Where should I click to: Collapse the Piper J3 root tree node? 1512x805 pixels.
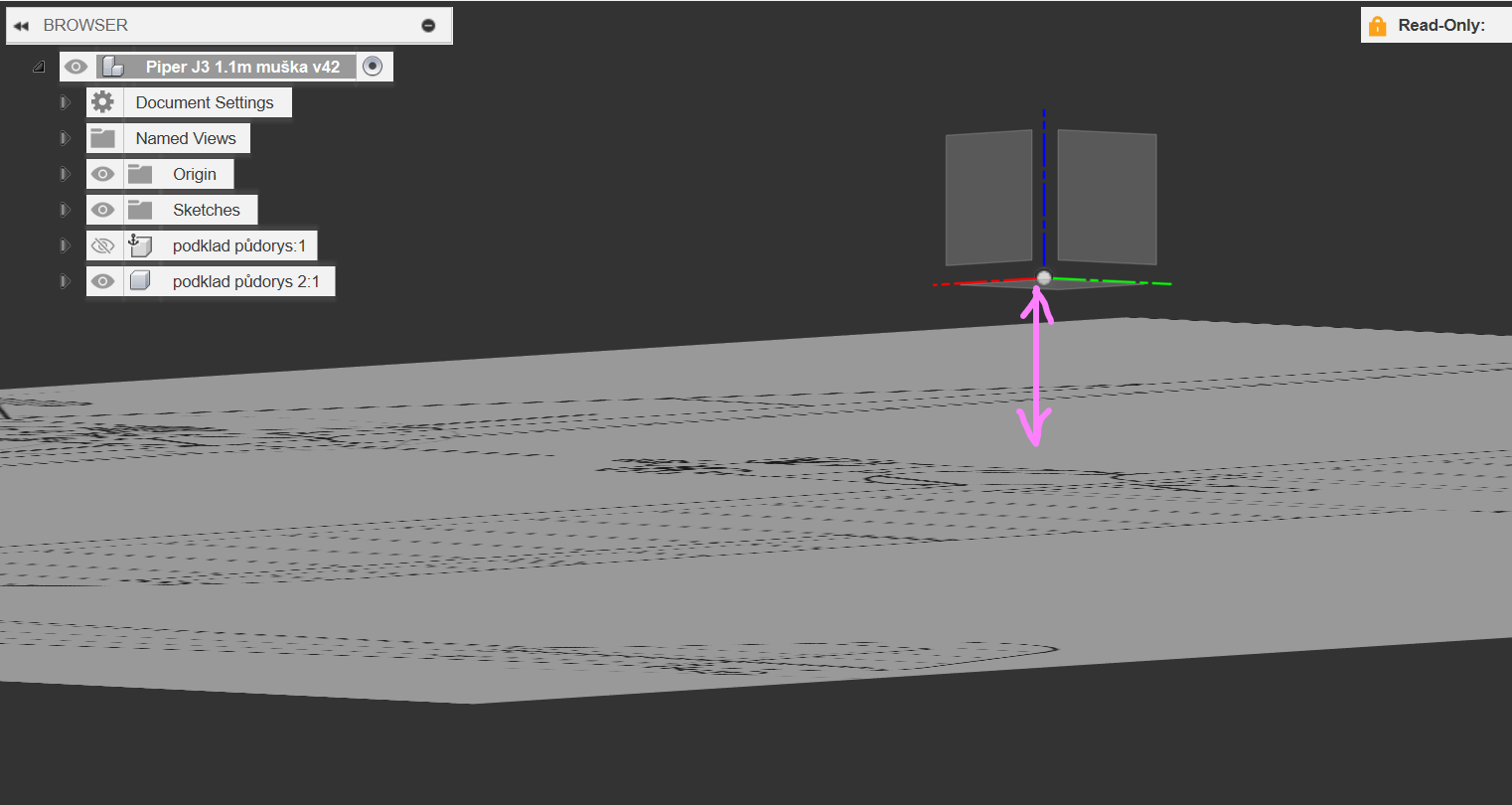click(39, 67)
